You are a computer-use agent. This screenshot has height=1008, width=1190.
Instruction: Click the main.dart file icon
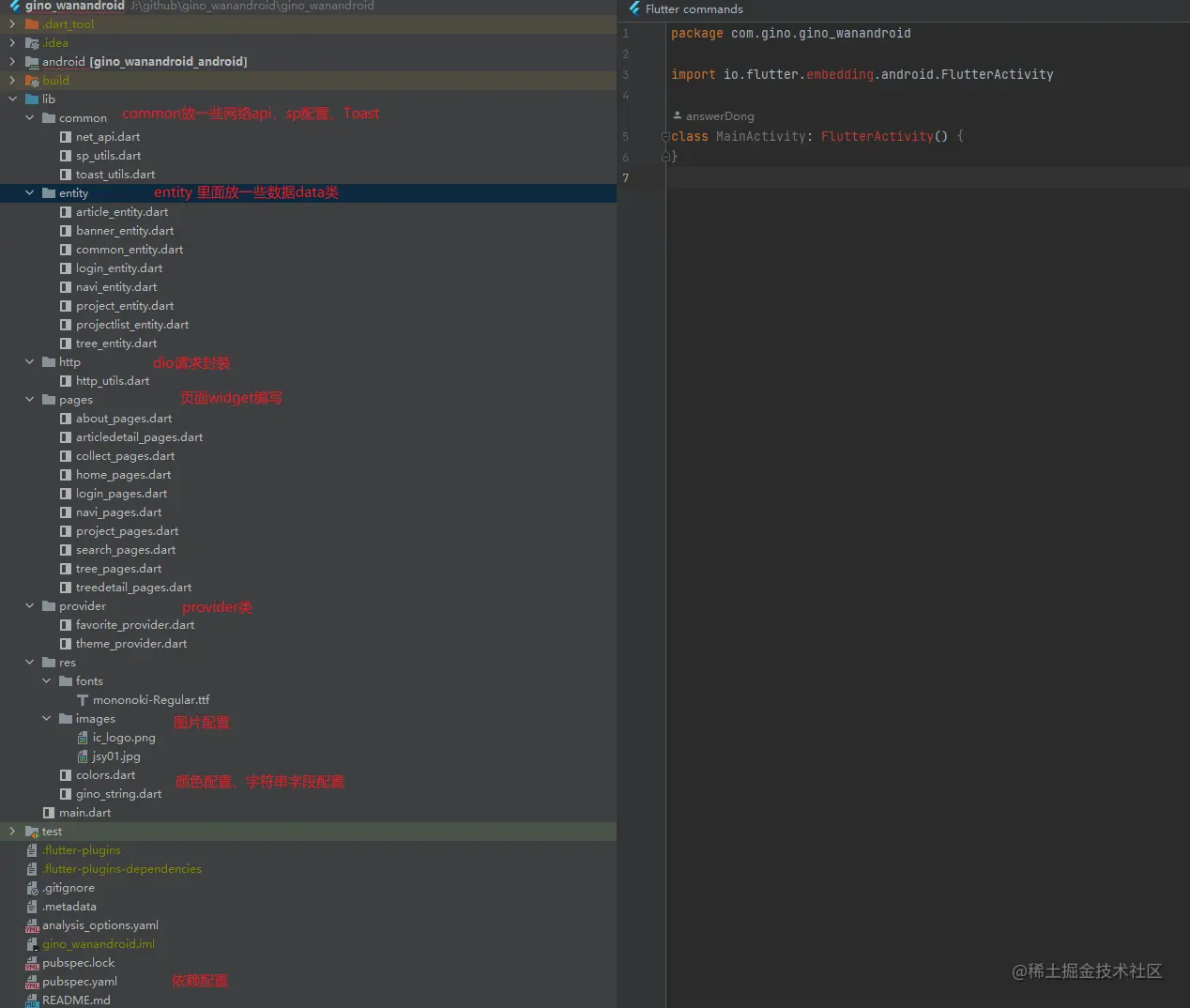tap(49, 813)
